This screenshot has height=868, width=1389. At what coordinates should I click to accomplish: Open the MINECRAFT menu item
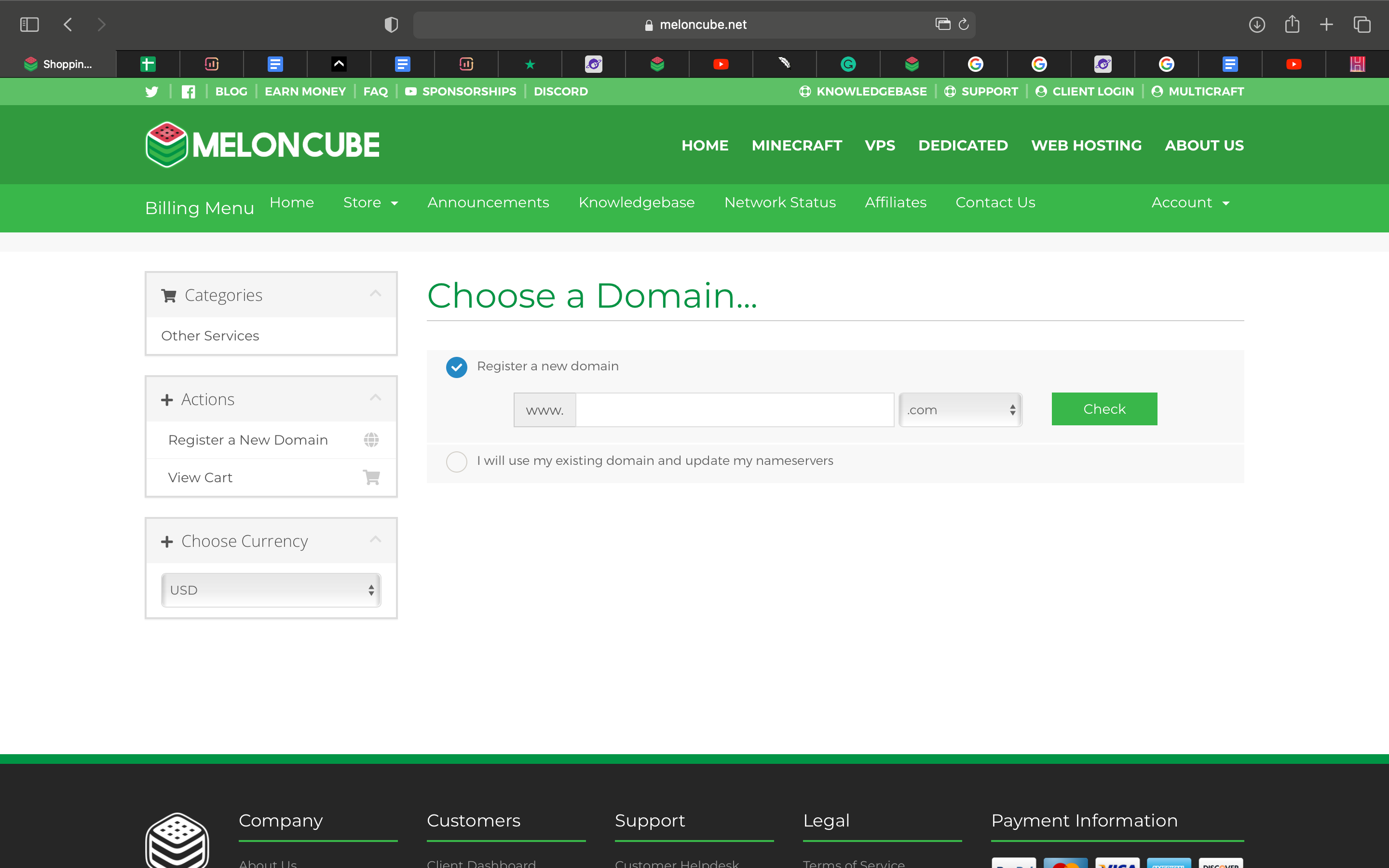pyautogui.click(x=797, y=146)
